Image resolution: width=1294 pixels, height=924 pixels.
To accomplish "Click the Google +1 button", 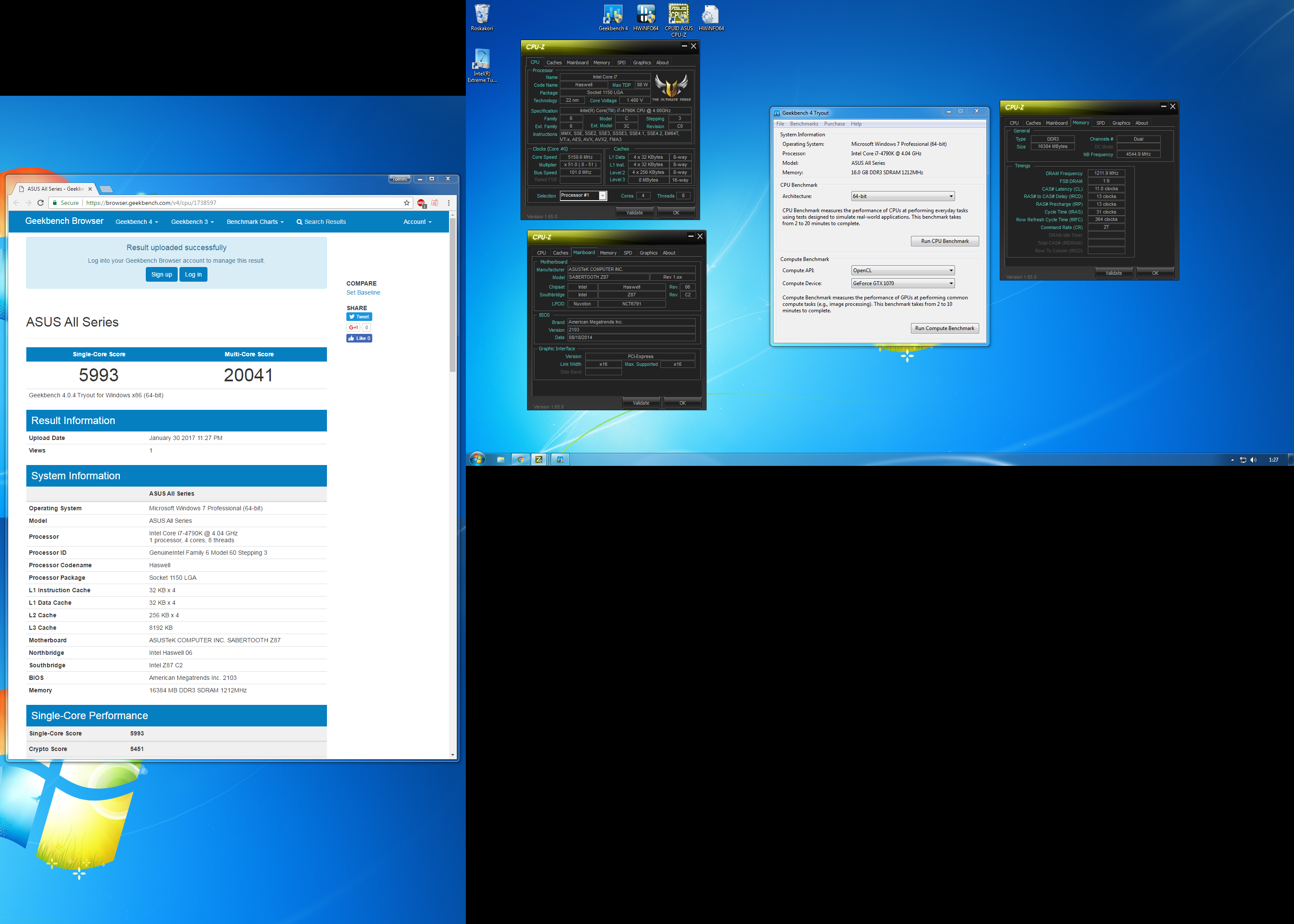I will point(353,327).
